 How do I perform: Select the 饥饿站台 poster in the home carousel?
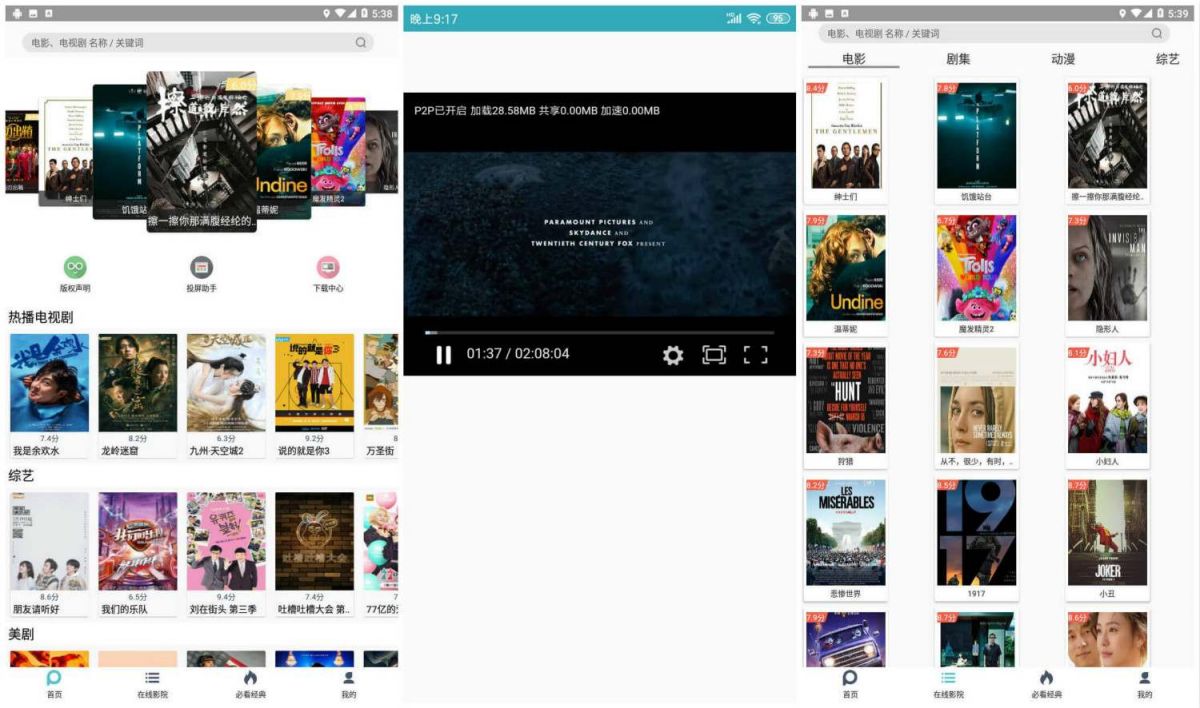tap(120, 150)
